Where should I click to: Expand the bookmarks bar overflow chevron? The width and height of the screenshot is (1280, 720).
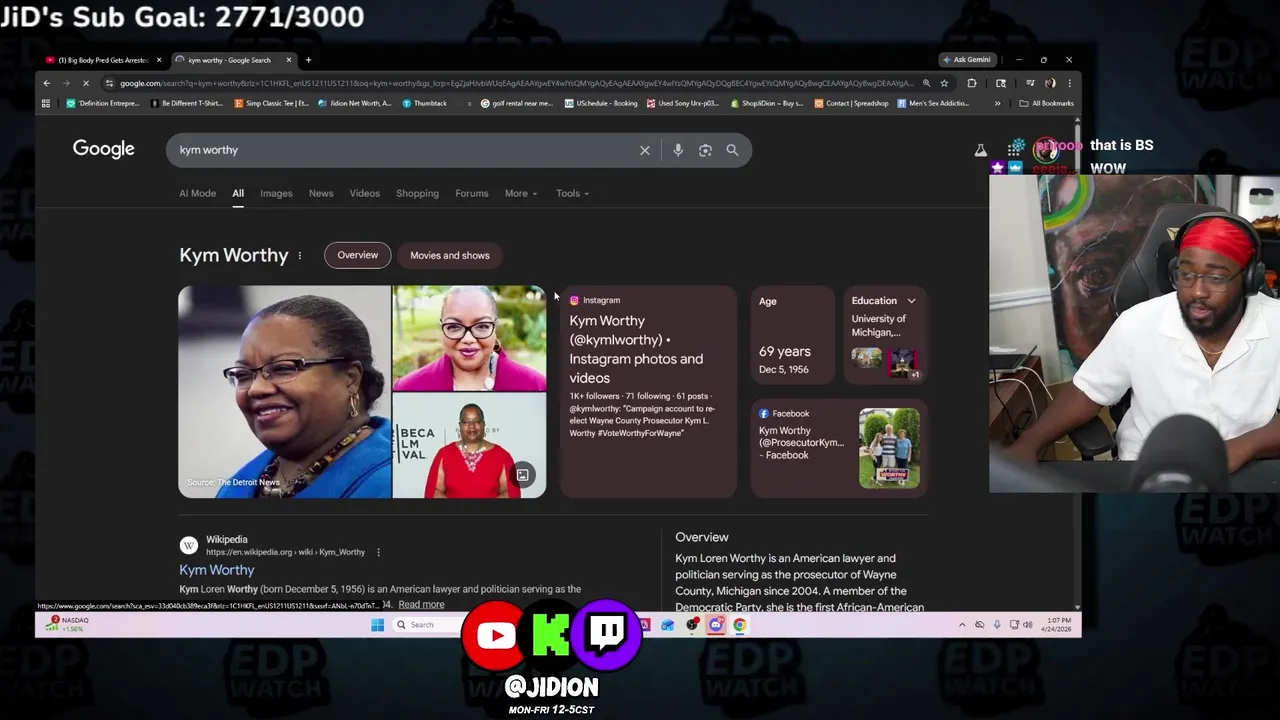click(x=997, y=103)
